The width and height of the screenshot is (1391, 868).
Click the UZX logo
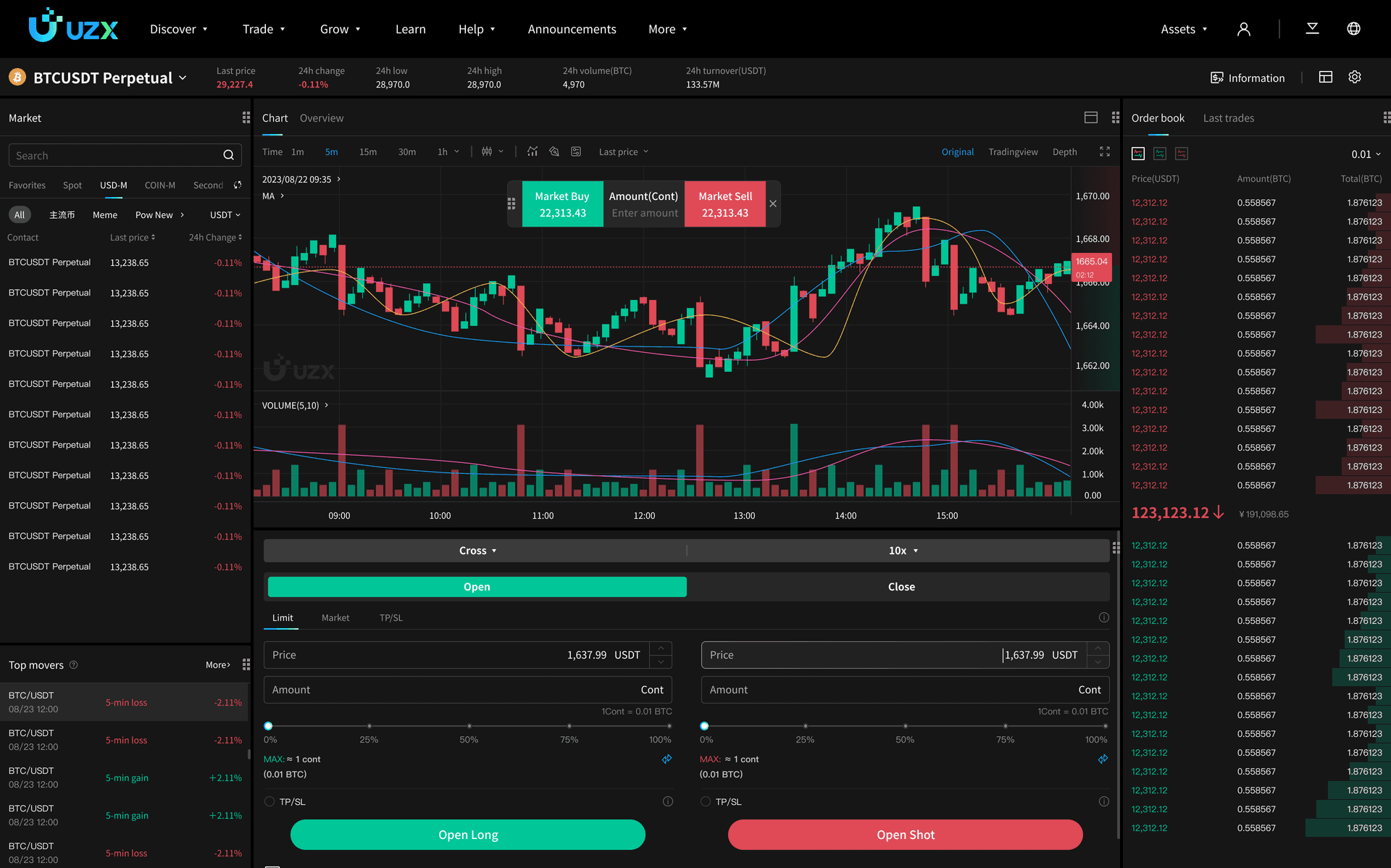[x=73, y=26]
